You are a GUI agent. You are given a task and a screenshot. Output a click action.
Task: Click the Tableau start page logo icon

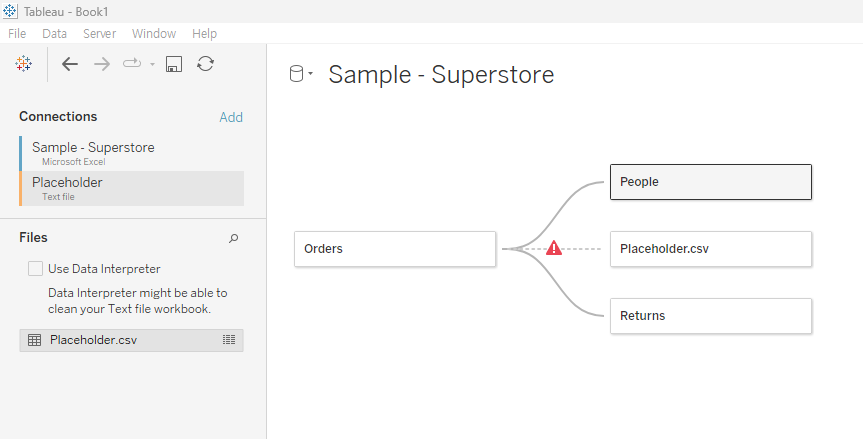(x=23, y=64)
